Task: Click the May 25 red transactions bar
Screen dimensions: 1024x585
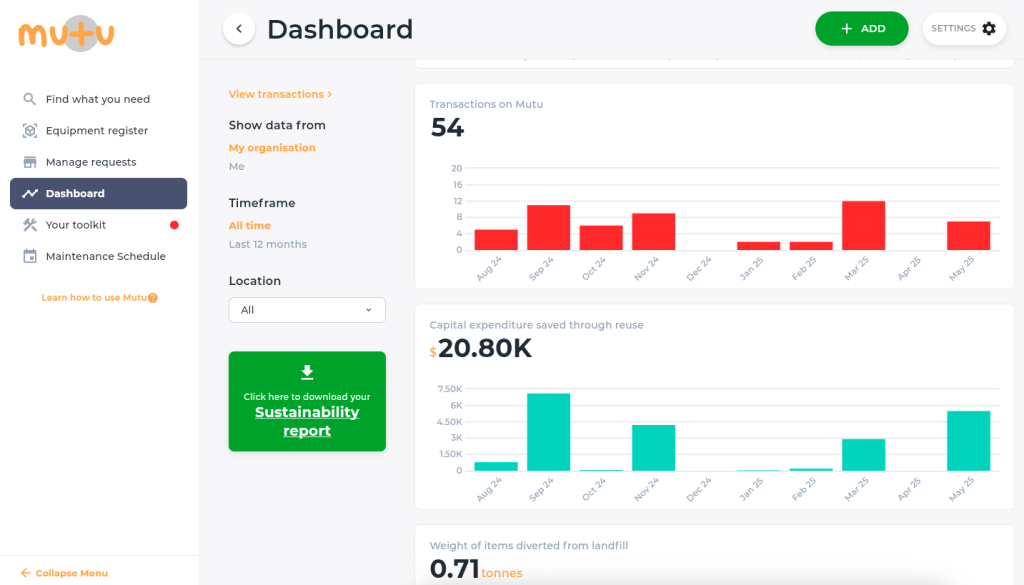Action: [x=968, y=236]
